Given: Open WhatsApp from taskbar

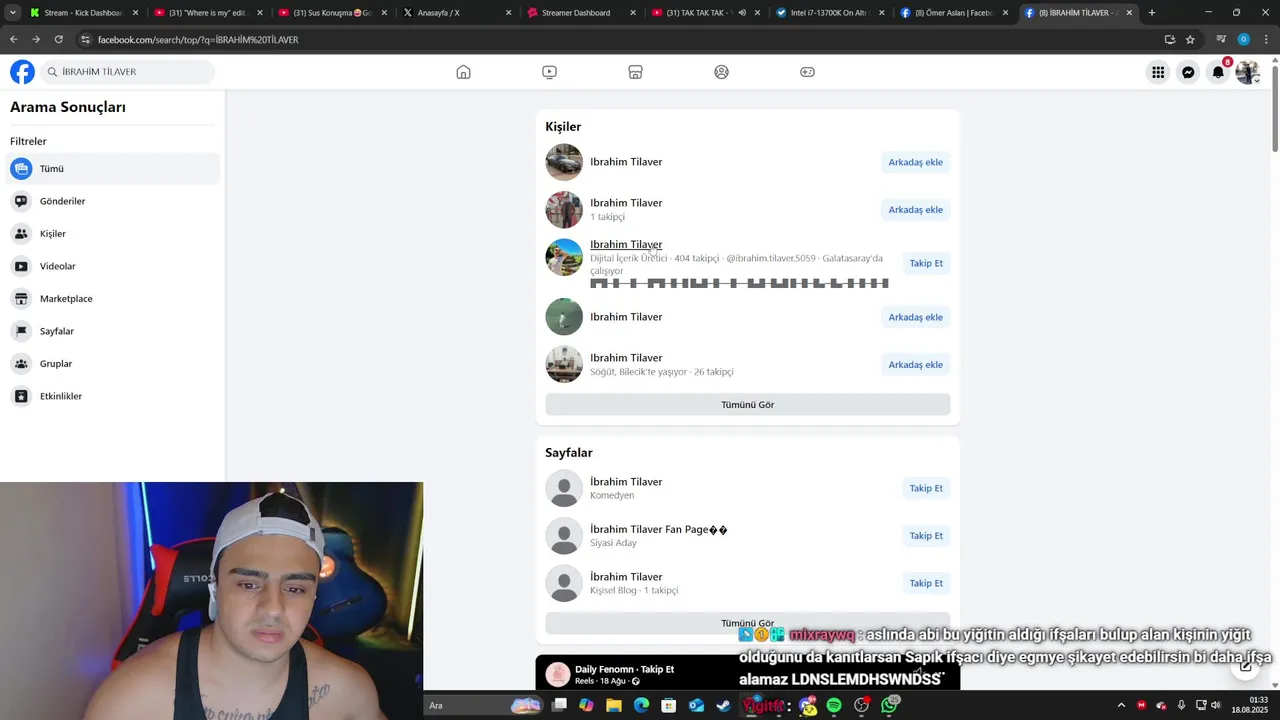Looking at the screenshot, I should (x=889, y=705).
